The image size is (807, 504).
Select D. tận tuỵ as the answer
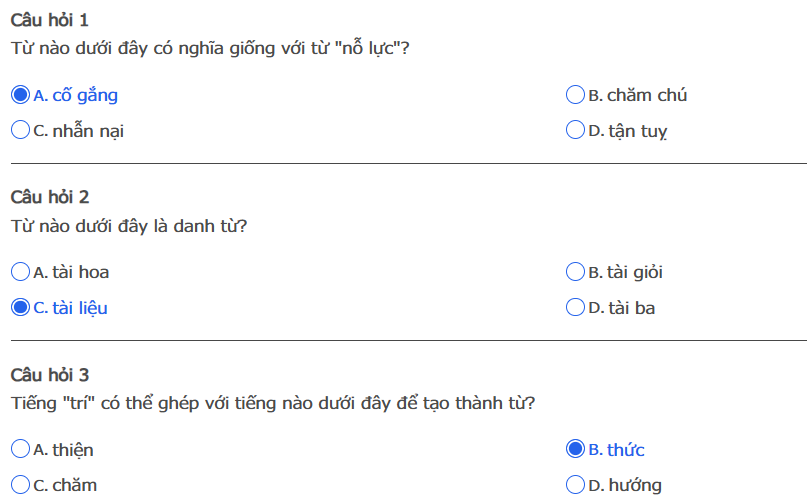(575, 130)
